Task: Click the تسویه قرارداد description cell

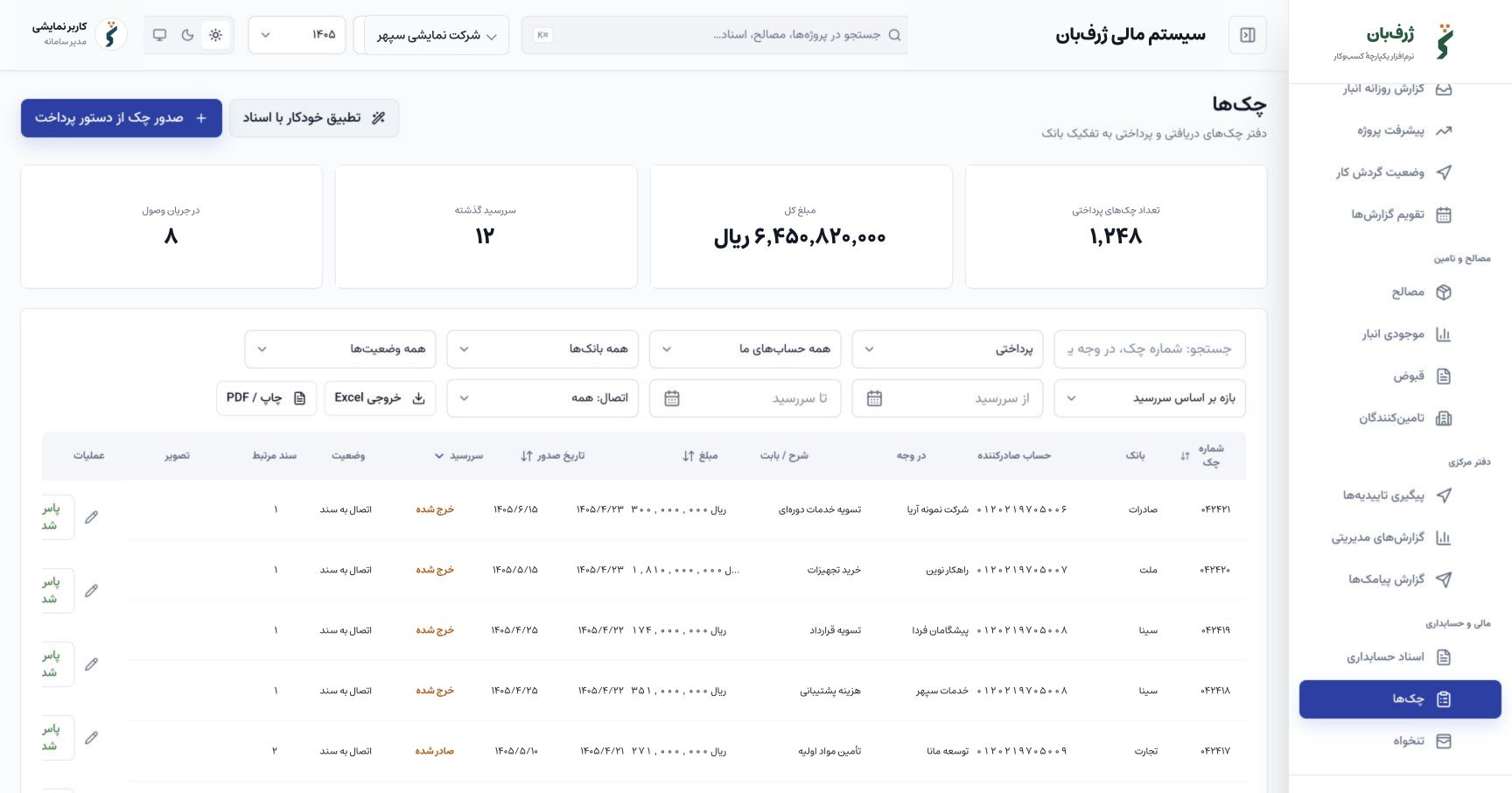Action: (x=836, y=630)
